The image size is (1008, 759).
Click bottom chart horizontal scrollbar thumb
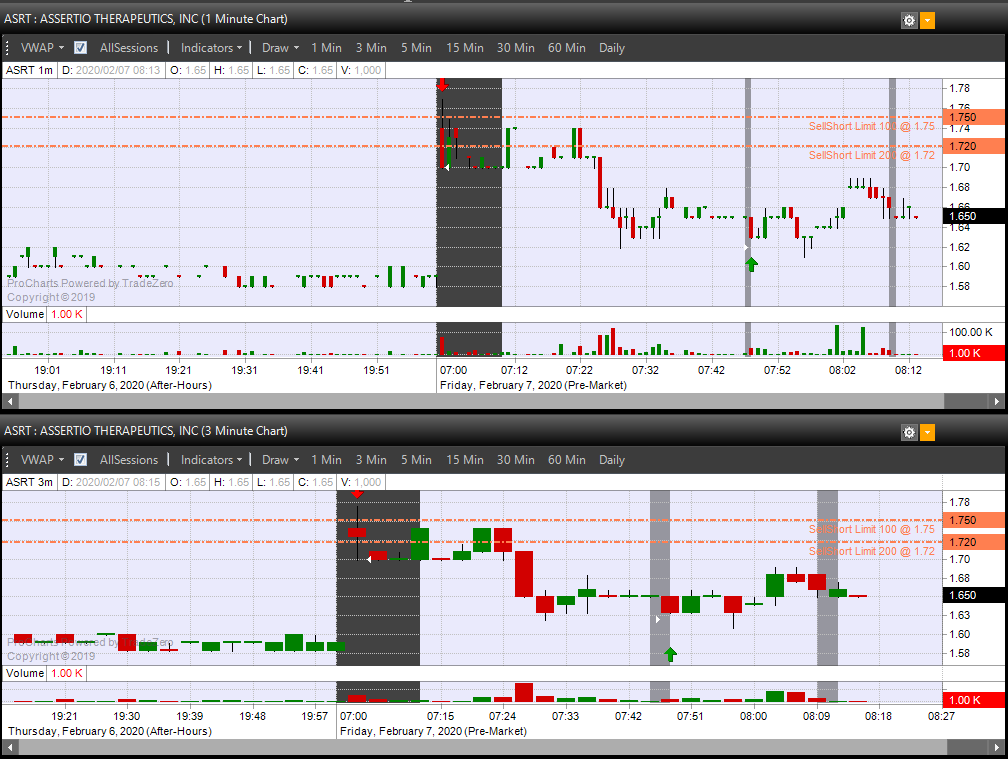pos(483,747)
